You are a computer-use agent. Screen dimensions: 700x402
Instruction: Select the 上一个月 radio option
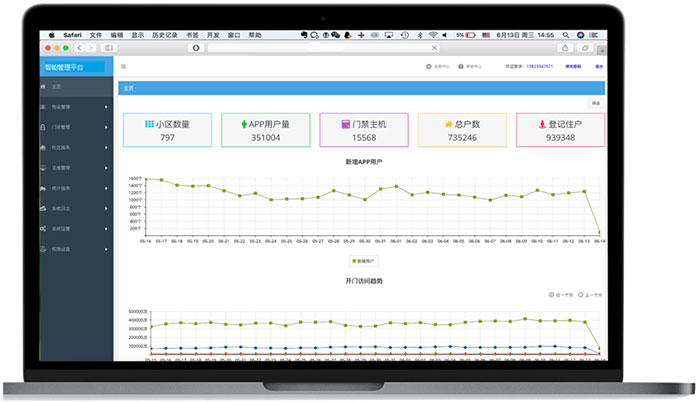[582, 295]
